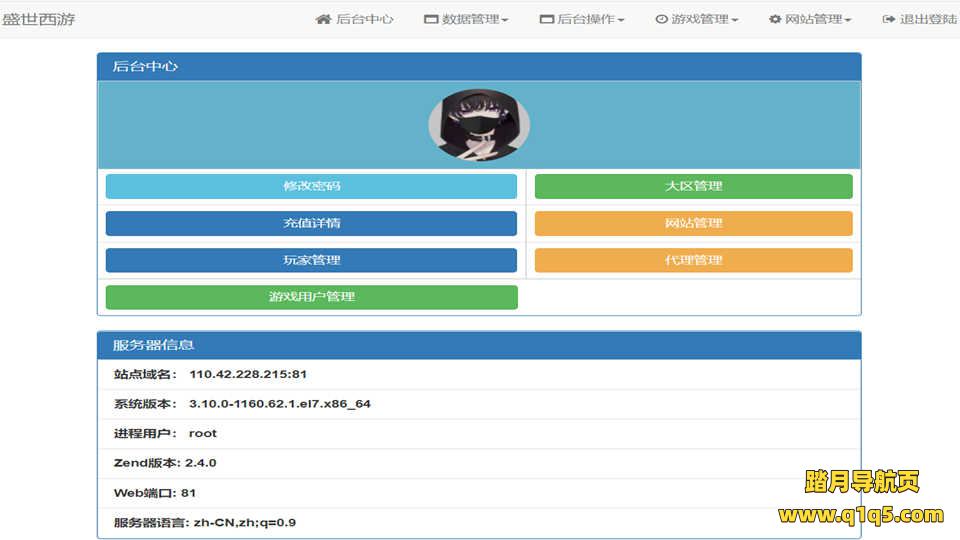Open the orange 网站管理 panel button
Viewport: 960px width, 540px height.
coord(693,223)
